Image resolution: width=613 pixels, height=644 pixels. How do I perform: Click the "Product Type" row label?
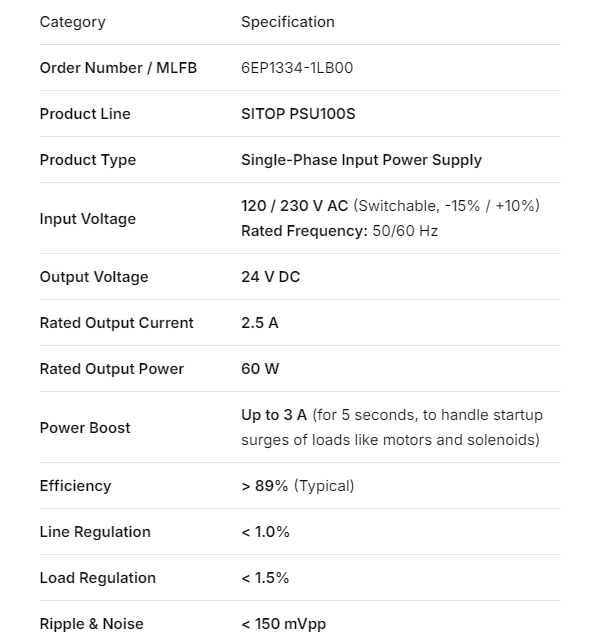click(x=88, y=160)
